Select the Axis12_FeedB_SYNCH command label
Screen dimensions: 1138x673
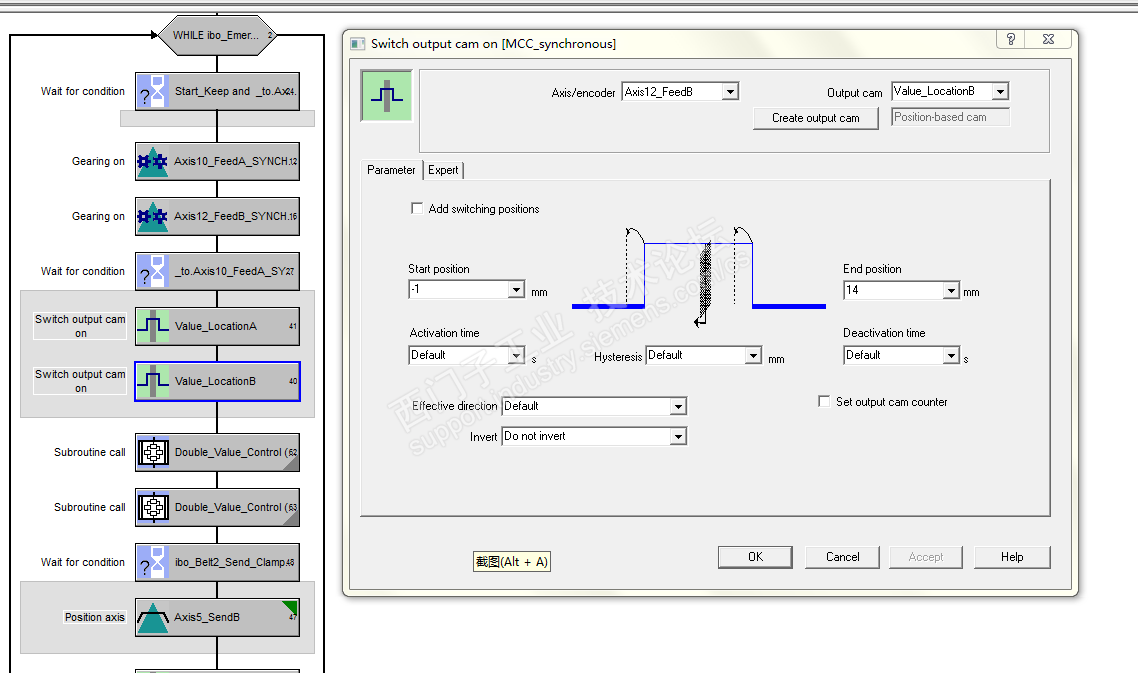coord(231,216)
